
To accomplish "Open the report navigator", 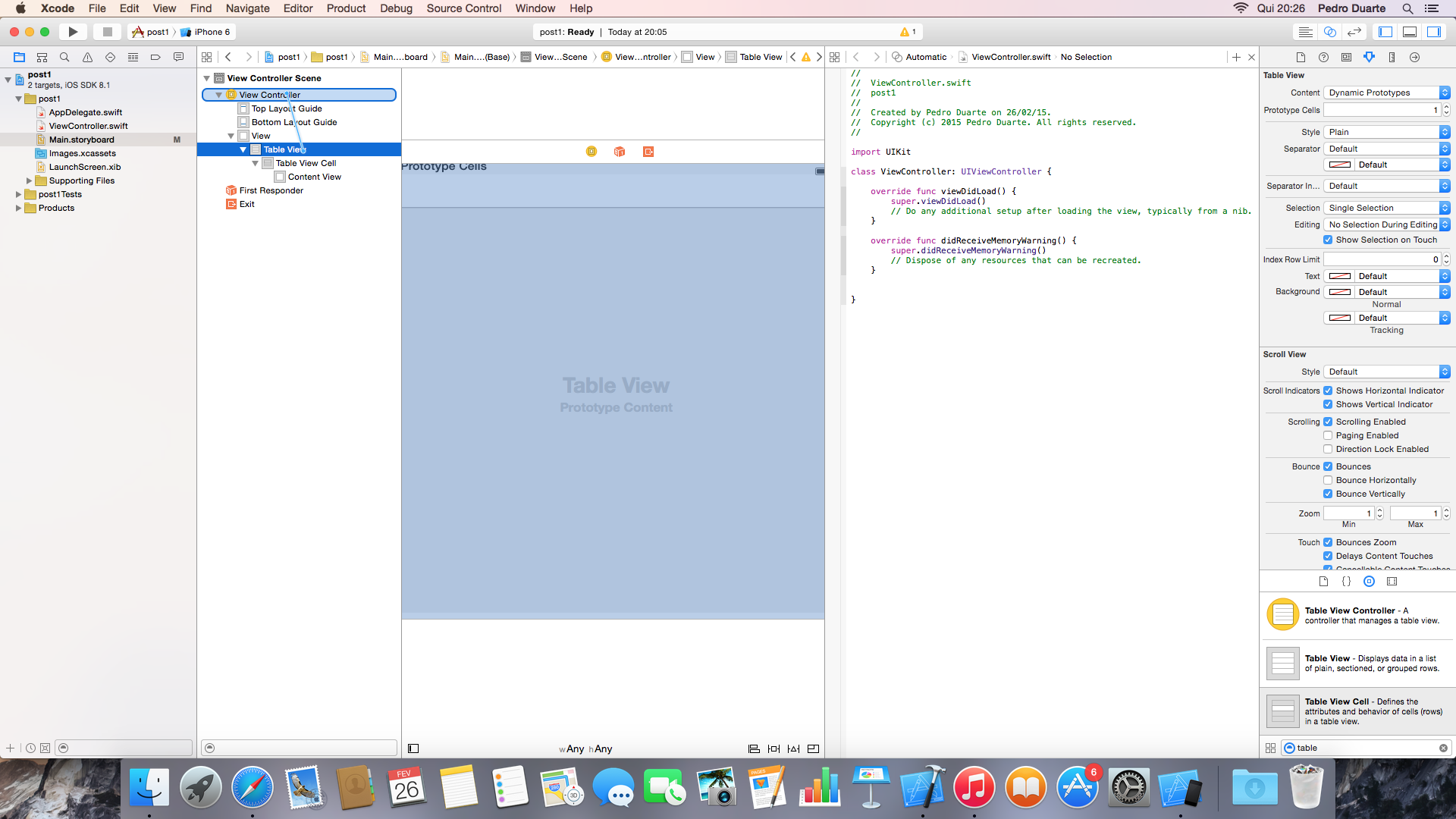I will [x=178, y=57].
